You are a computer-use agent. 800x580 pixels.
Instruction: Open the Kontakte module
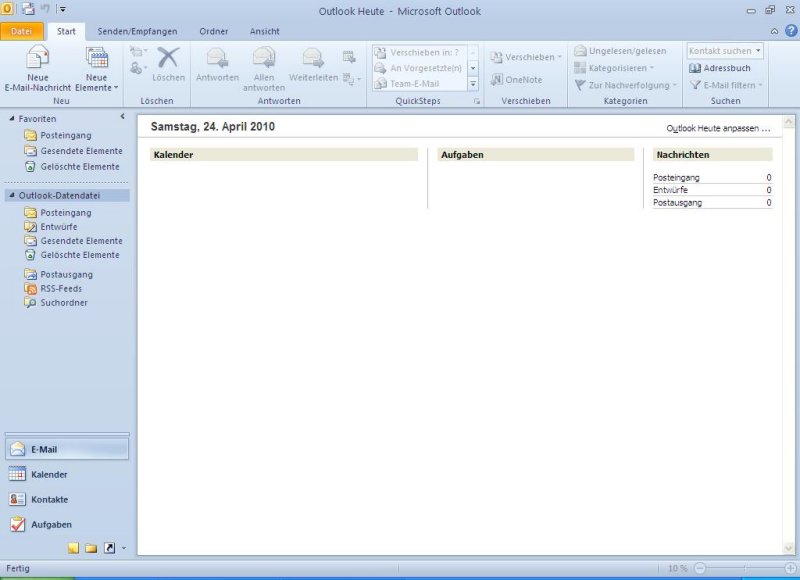point(49,499)
